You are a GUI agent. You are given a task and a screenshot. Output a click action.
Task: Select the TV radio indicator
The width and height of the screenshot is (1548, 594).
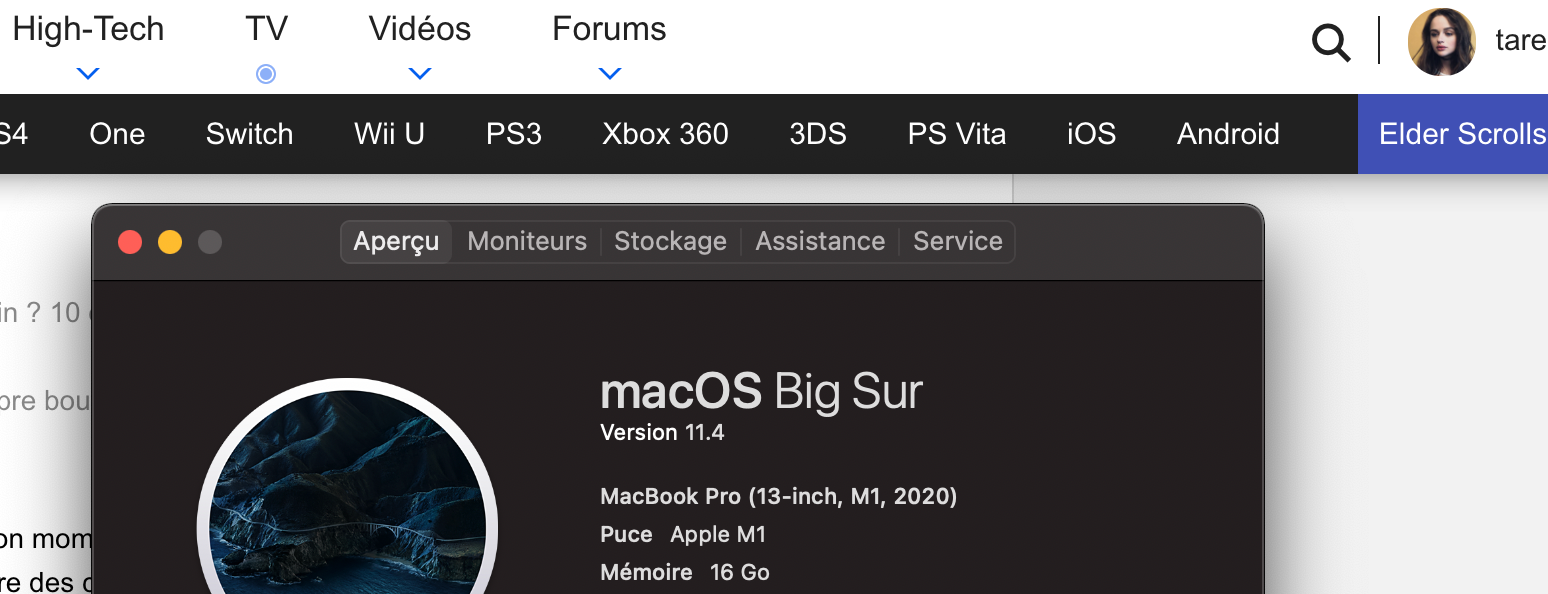click(x=266, y=73)
